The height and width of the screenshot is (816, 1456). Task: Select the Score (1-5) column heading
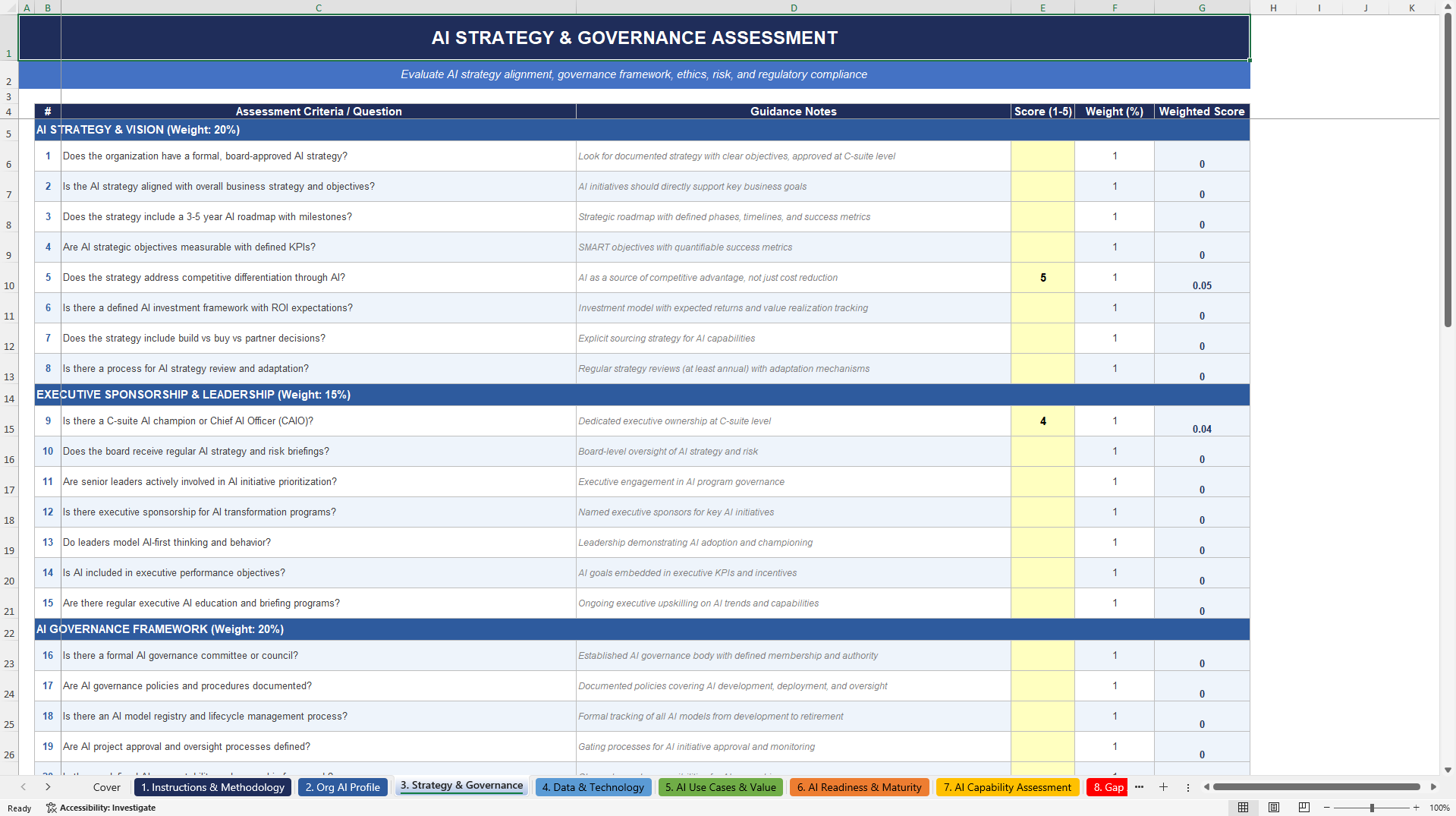click(x=1042, y=112)
